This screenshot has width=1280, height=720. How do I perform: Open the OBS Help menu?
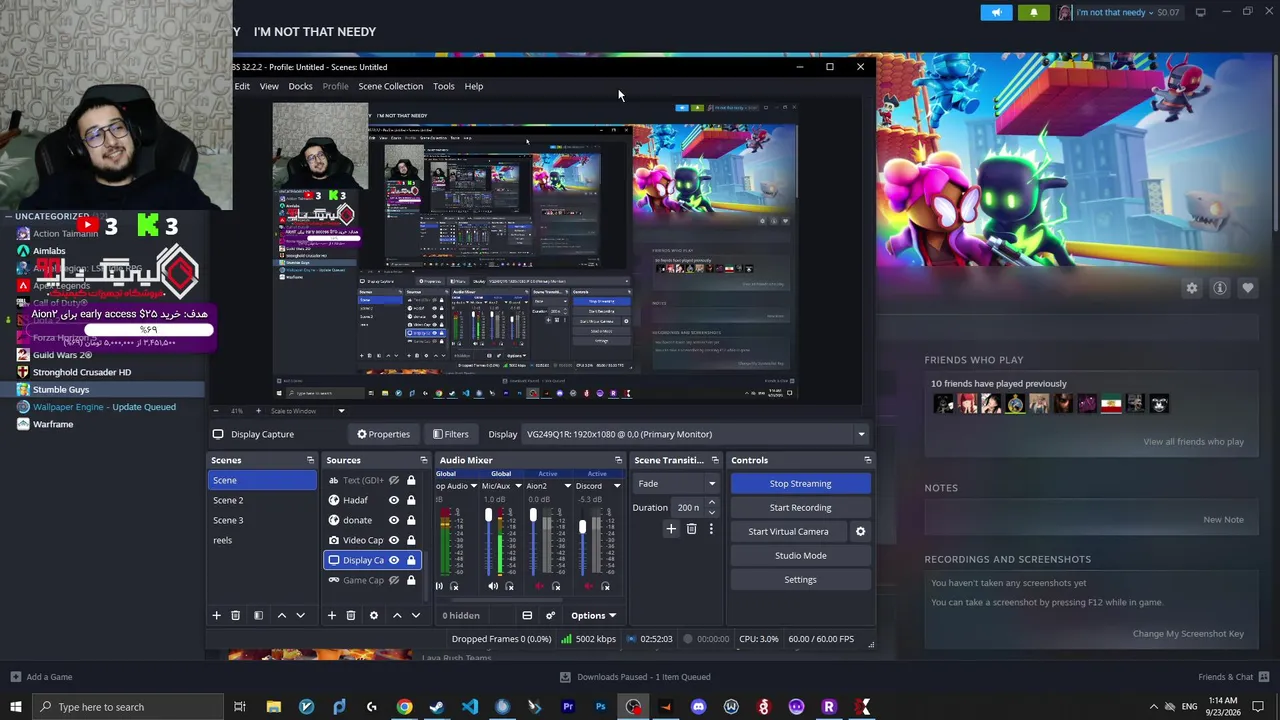[474, 86]
